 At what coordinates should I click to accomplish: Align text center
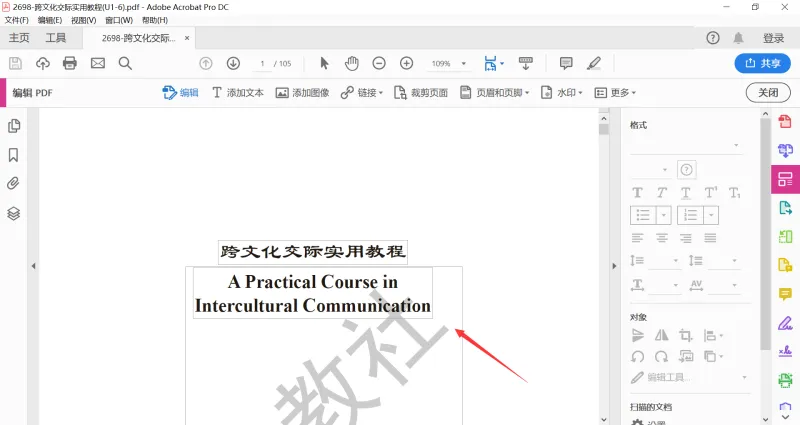point(662,238)
